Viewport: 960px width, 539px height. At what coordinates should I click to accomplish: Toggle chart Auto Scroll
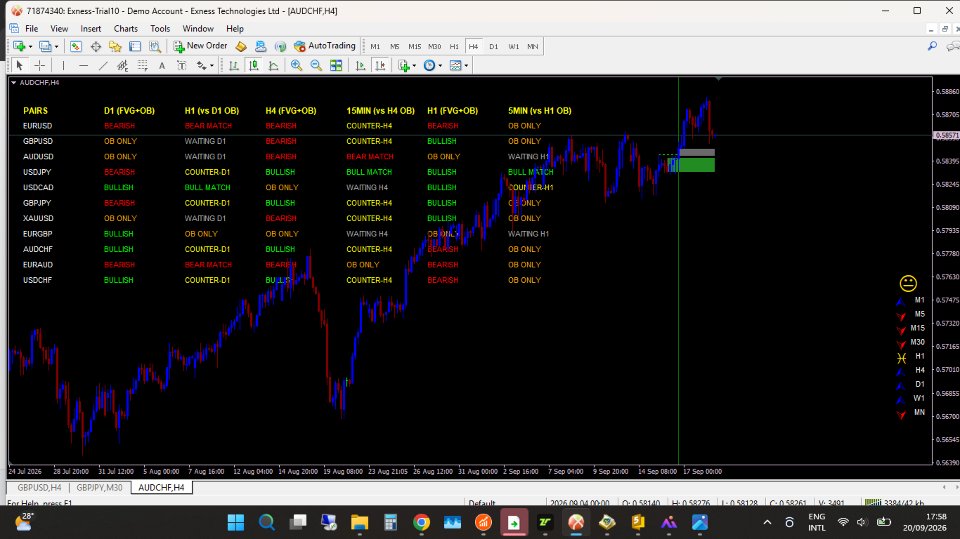[x=361, y=65]
